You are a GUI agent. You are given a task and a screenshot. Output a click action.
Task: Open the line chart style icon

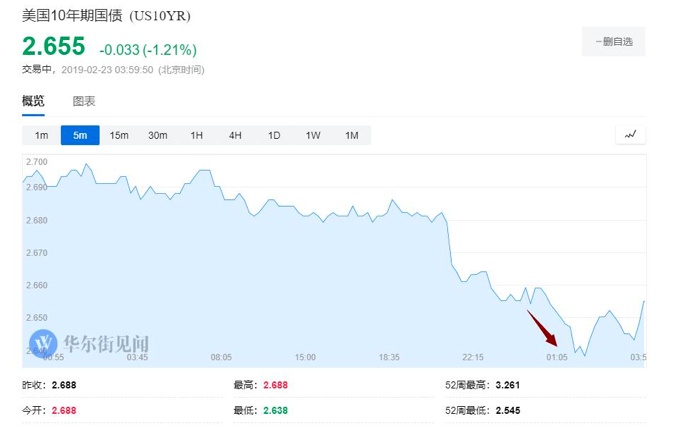tap(630, 135)
